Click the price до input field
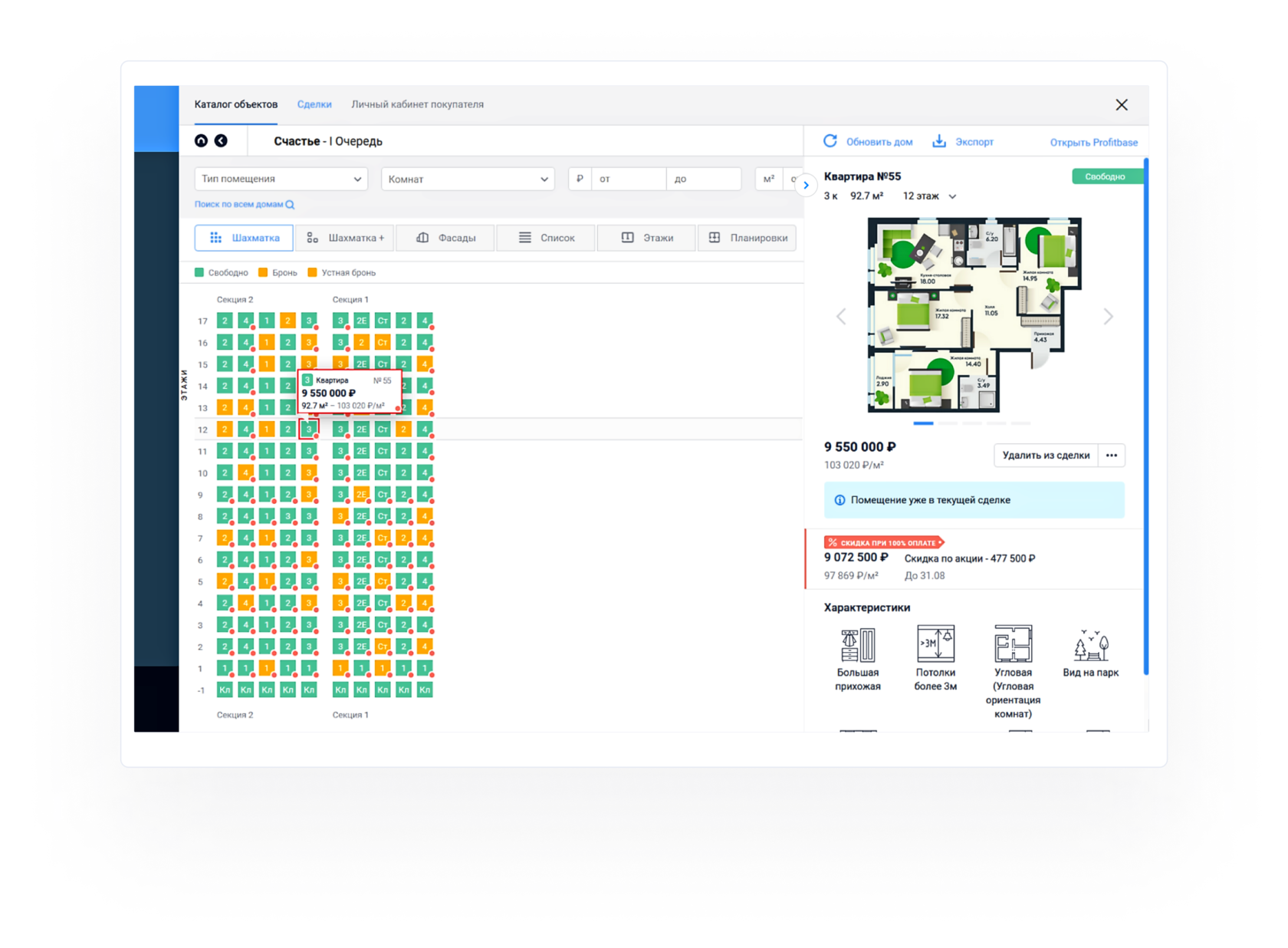Screen dimensions: 1288x948 click(x=703, y=179)
